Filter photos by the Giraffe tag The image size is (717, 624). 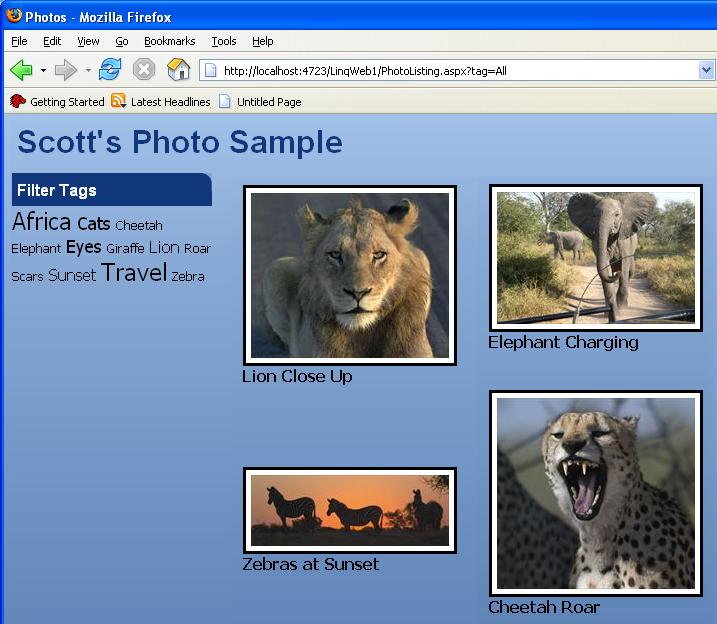click(x=125, y=248)
